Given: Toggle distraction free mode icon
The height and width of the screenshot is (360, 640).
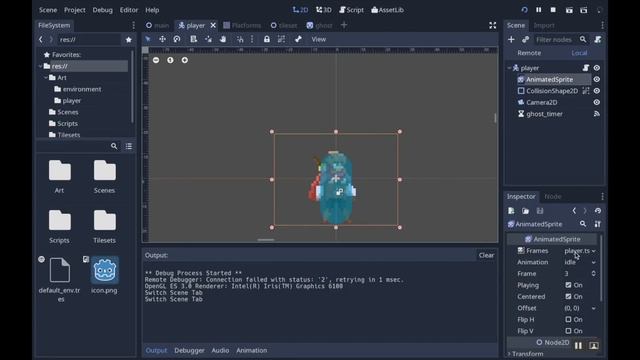Looking at the screenshot, I should pos(493,25).
